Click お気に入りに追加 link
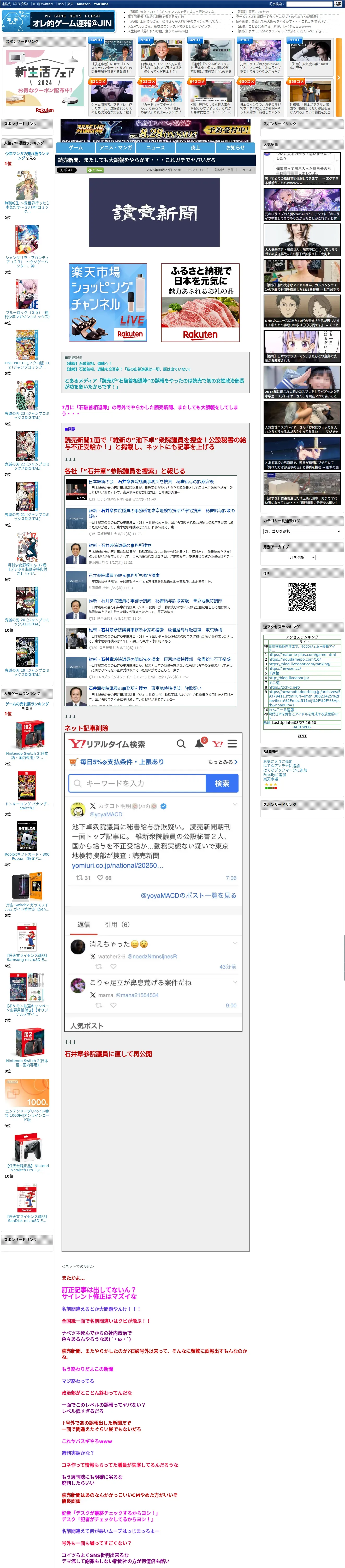The width and height of the screenshot is (345, 1568). (x=278, y=762)
